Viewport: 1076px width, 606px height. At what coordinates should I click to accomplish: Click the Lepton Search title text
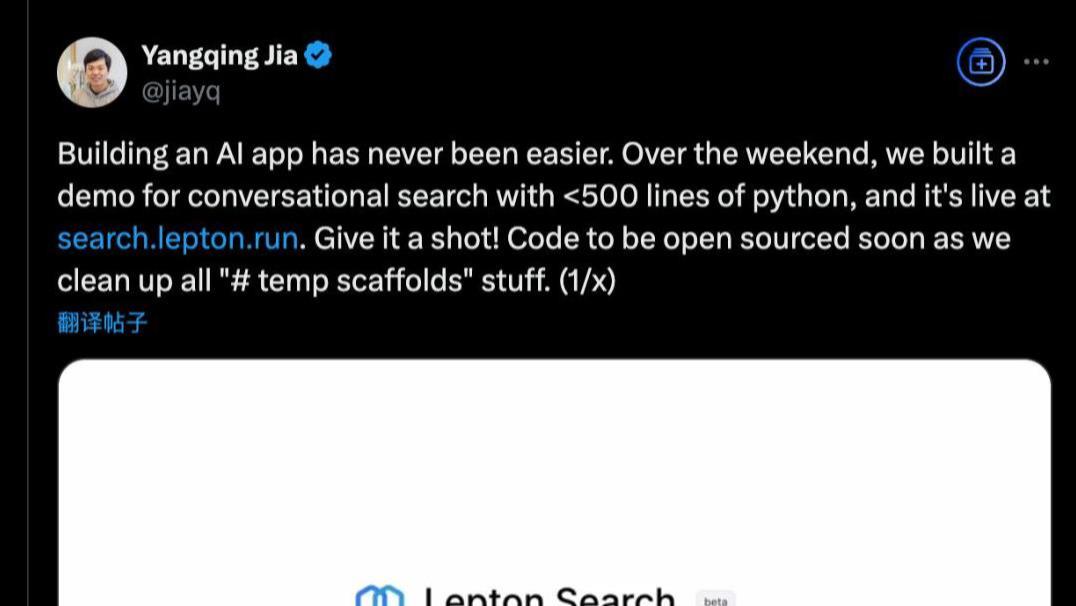(x=549, y=597)
